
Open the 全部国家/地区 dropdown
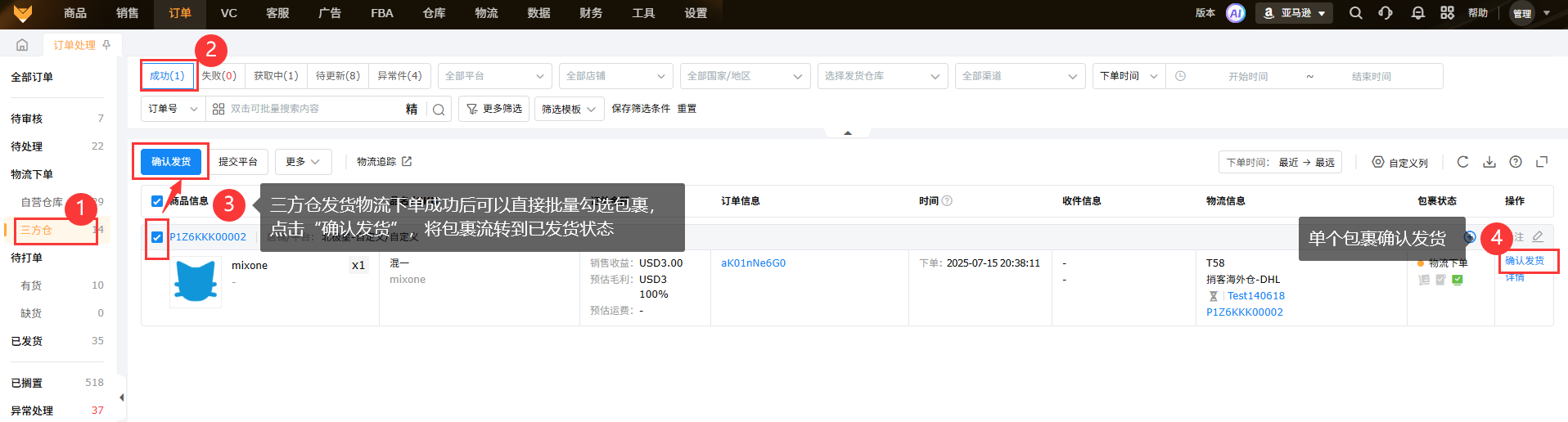click(746, 76)
